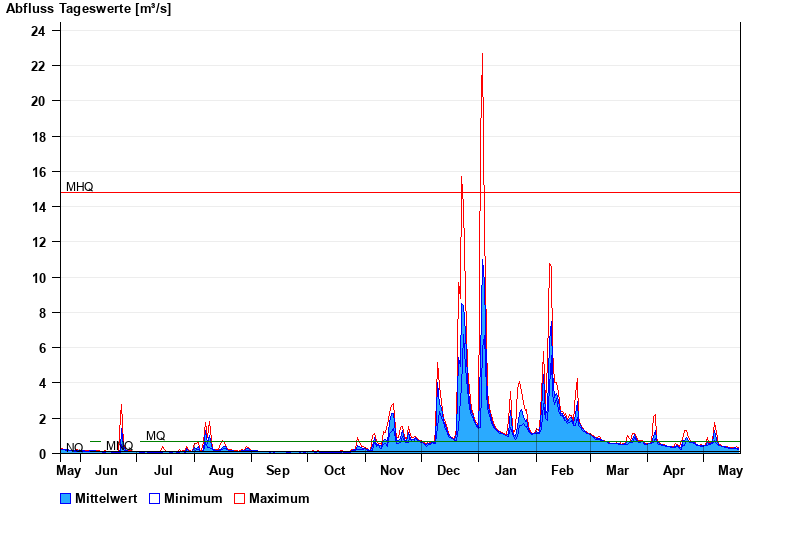Click the y-axis value 14

38,207
